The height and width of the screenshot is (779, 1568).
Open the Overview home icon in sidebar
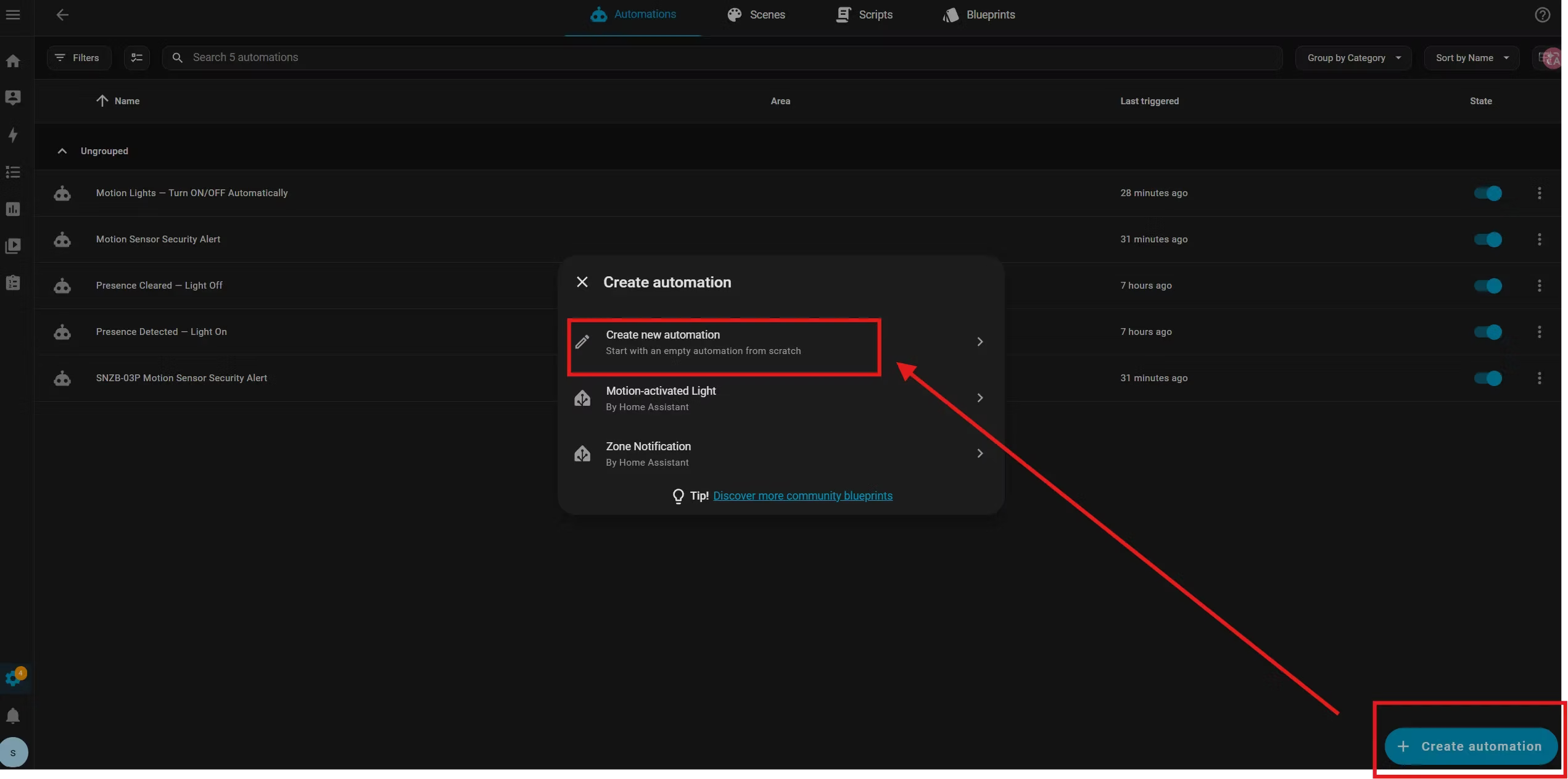coord(13,61)
